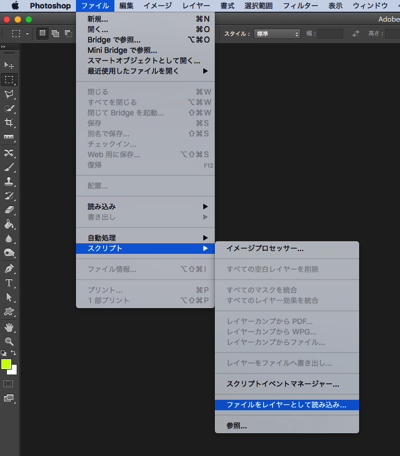The width and height of the screenshot is (400, 456).
Task: Select the Move tool
Action: [x=9, y=65]
